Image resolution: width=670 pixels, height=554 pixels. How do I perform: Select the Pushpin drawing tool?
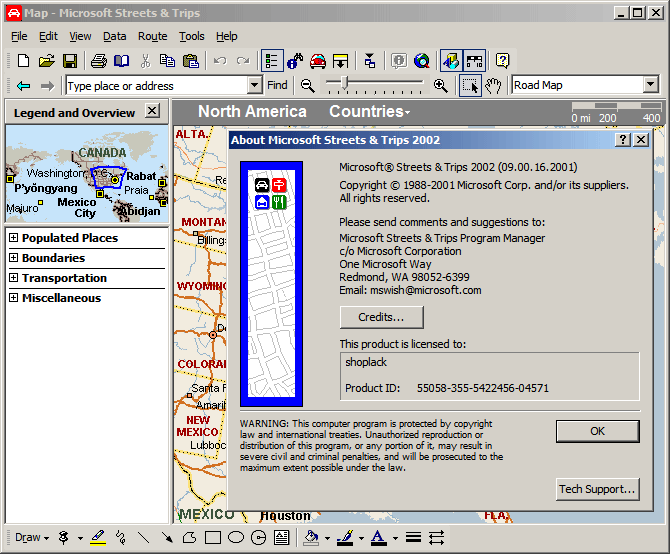(x=64, y=537)
